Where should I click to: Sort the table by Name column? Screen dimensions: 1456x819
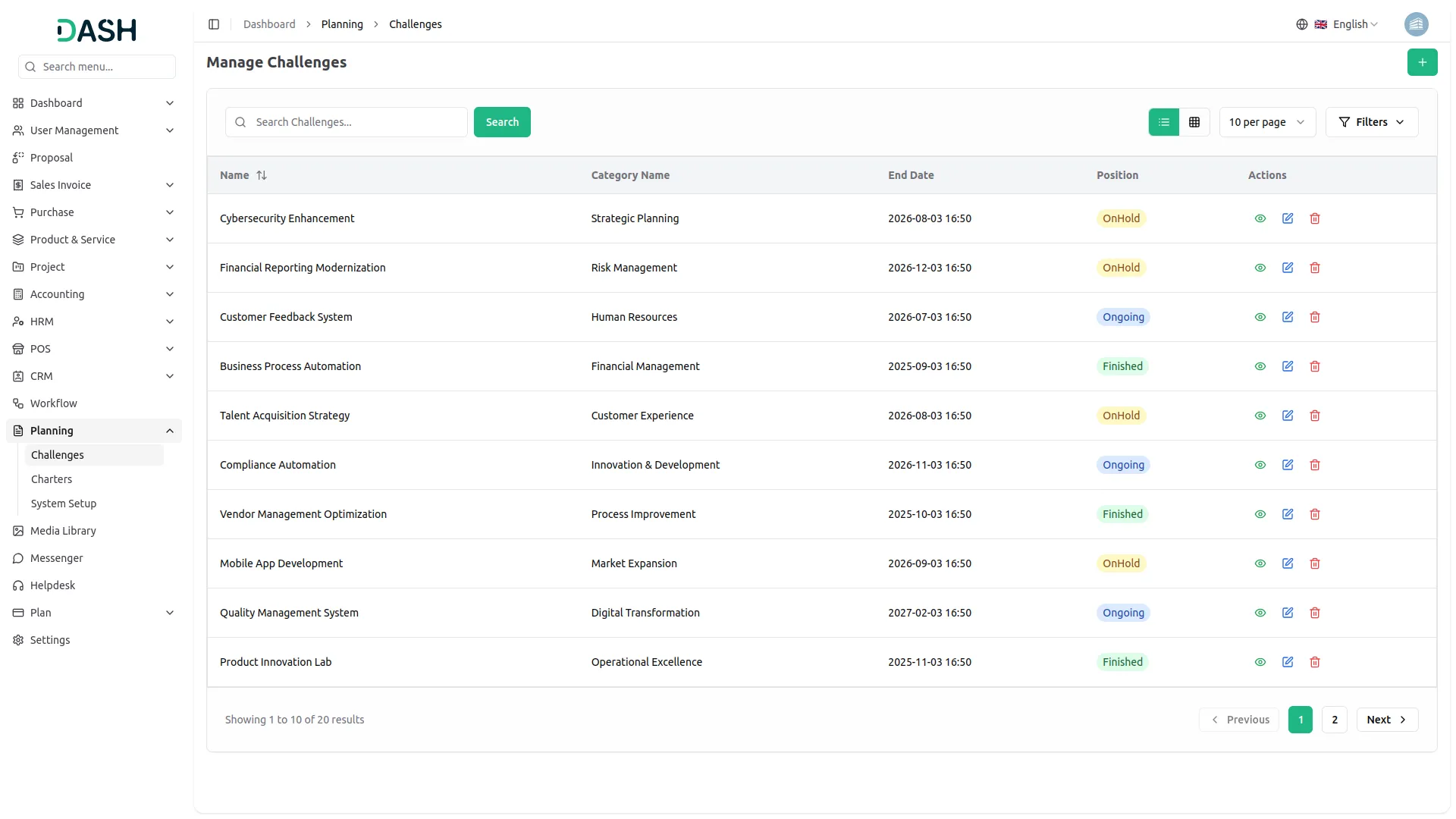point(261,175)
